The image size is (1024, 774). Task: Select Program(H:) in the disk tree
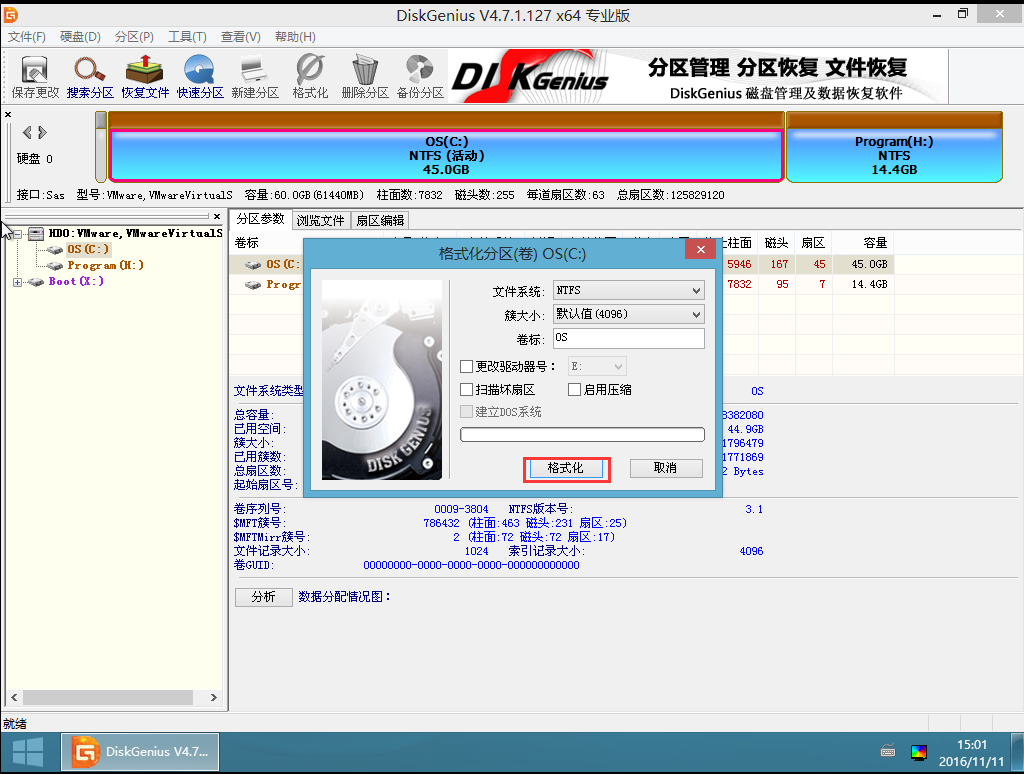click(x=105, y=265)
